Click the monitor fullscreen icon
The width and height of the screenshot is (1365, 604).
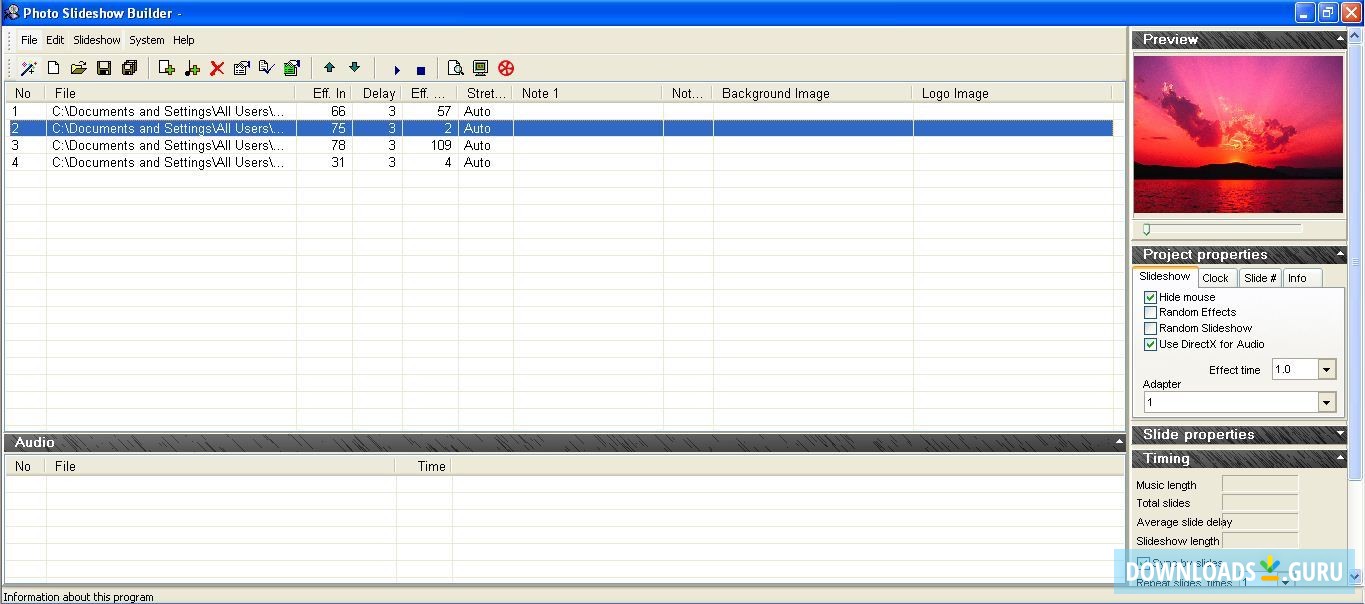click(480, 68)
